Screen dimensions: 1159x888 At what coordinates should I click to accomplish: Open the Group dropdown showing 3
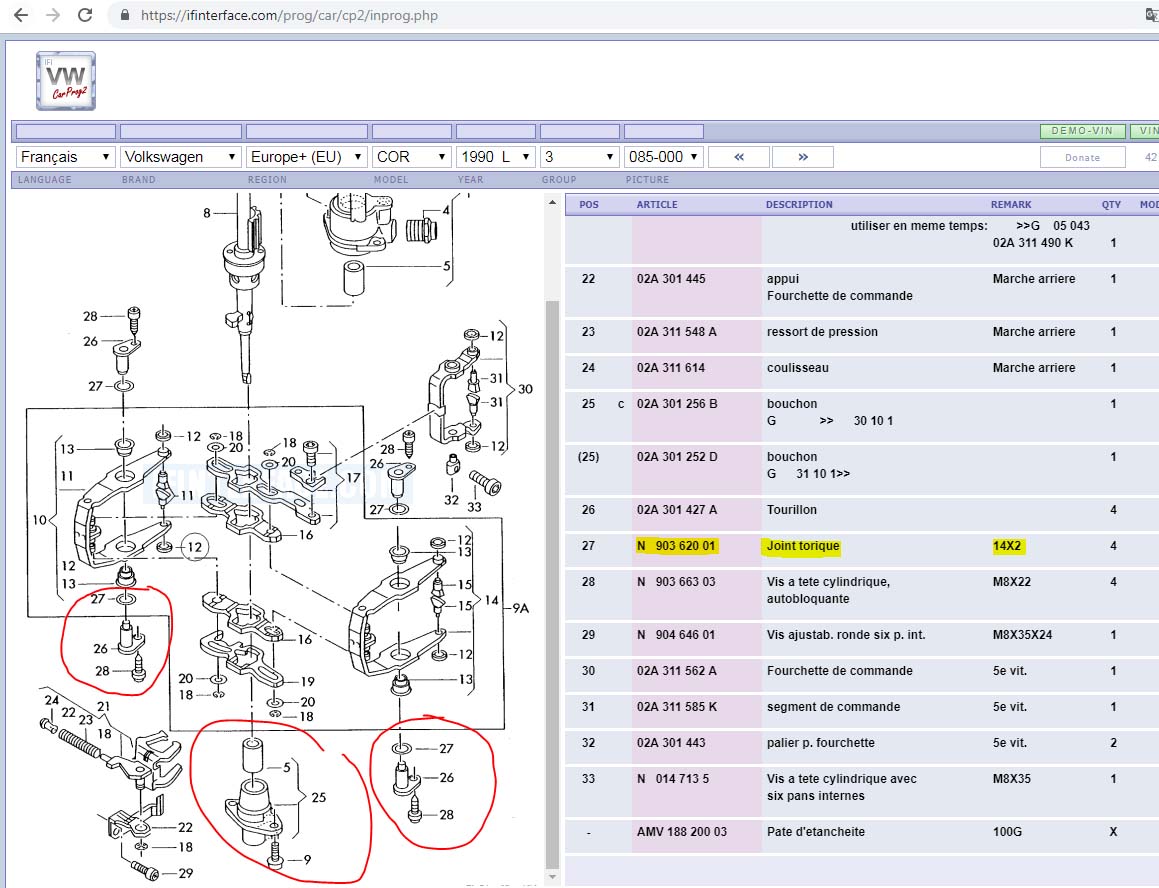[x=580, y=157]
